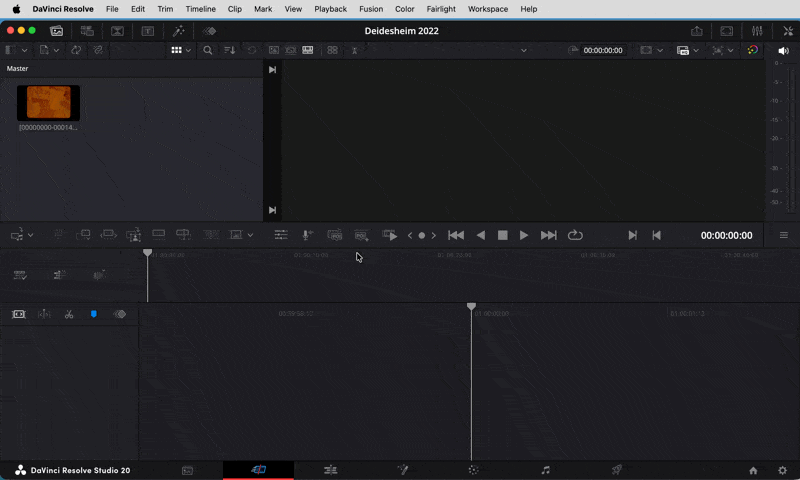Open the Sync Bin panel
Image resolution: width=800 pixels, height=480 pixels.
click(x=87, y=31)
